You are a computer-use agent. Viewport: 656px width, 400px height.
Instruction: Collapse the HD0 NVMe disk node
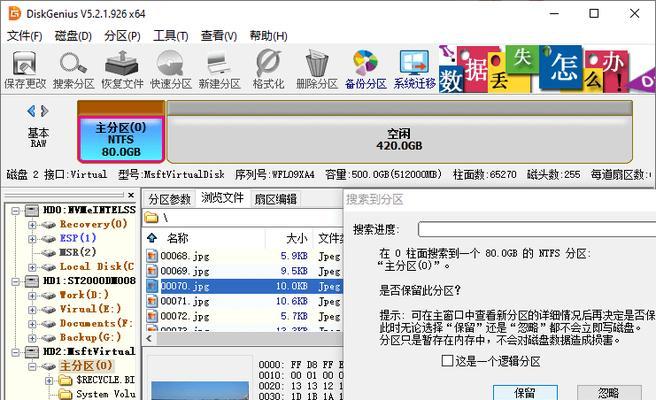pyautogui.click(x=16, y=210)
